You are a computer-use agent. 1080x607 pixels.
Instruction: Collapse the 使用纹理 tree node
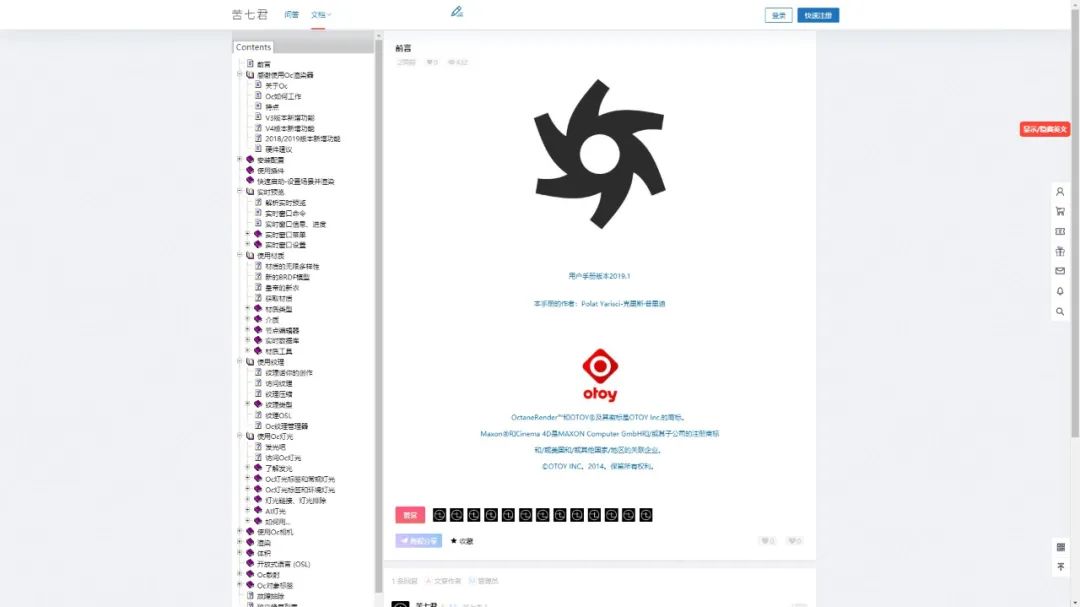pyautogui.click(x=240, y=361)
